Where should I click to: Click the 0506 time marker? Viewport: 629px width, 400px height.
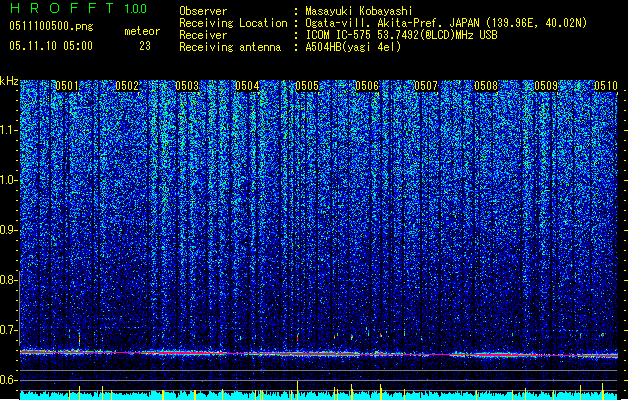point(367,86)
